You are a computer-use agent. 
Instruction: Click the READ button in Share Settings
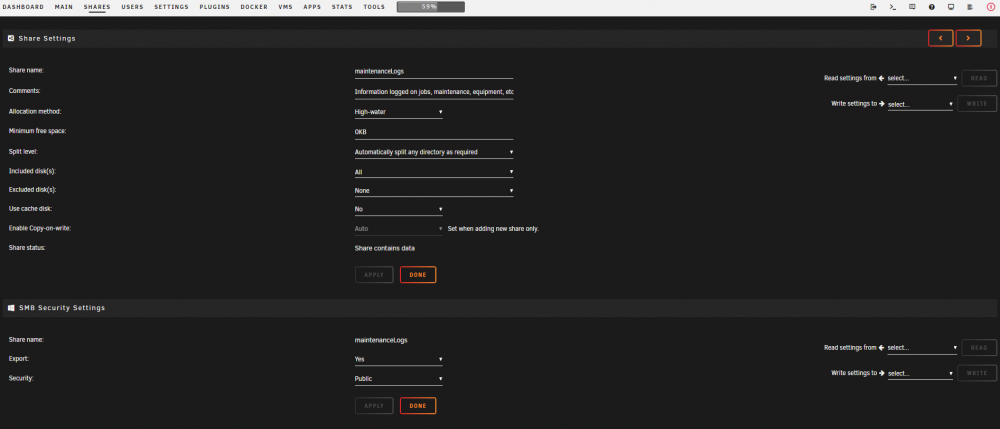979,78
